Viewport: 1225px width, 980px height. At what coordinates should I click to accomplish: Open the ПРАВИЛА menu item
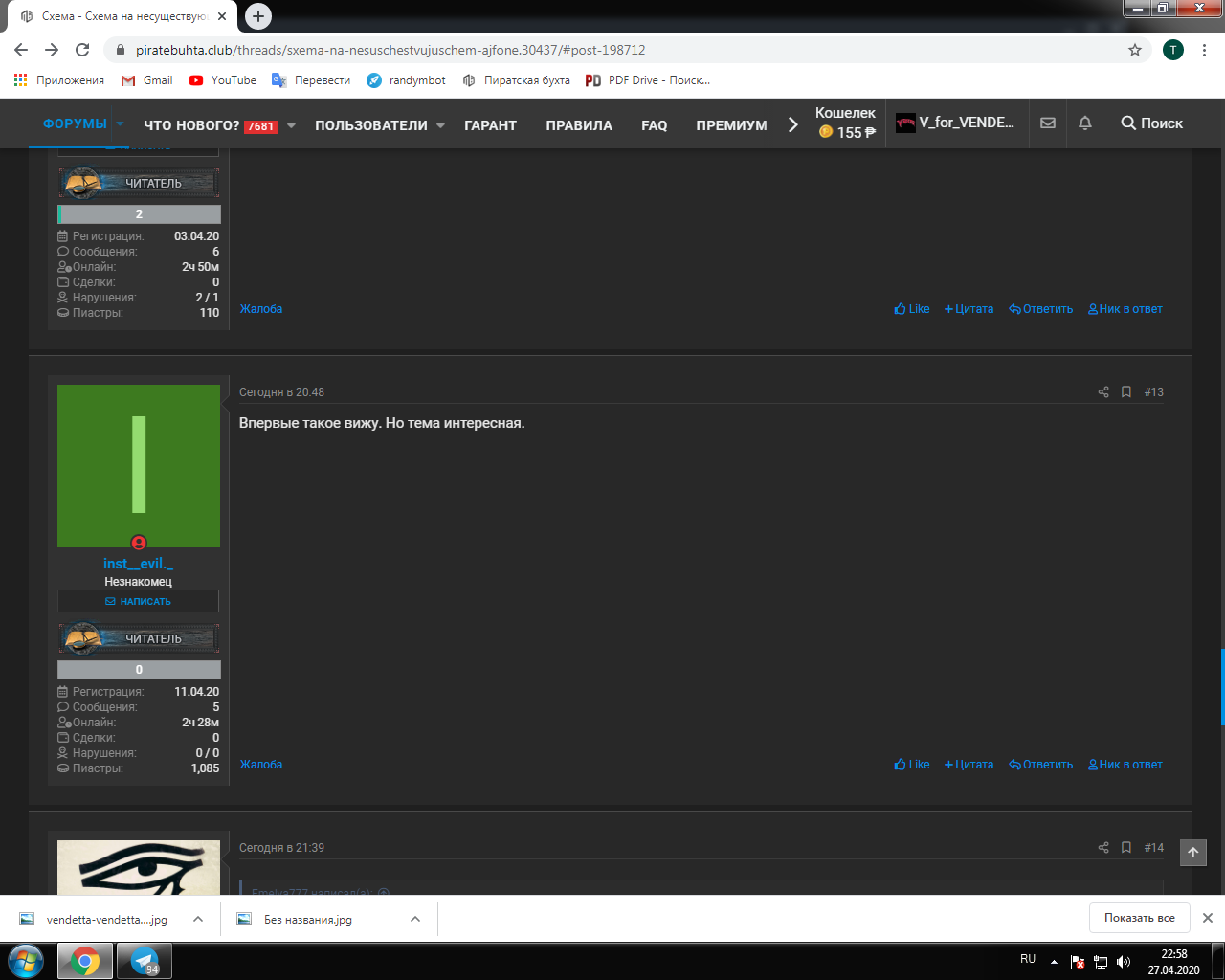click(x=579, y=125)
